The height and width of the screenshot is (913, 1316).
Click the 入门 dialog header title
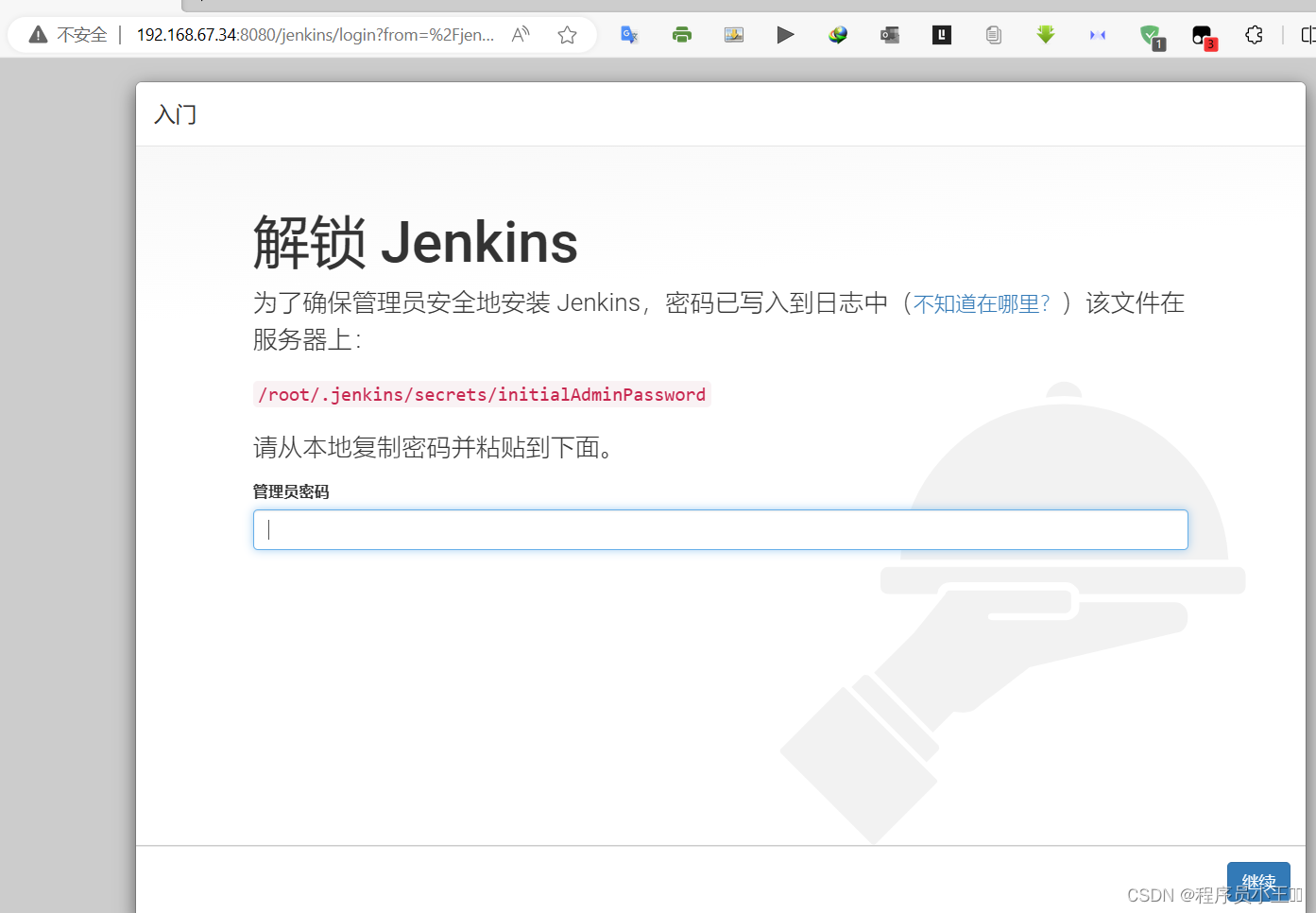176,114
